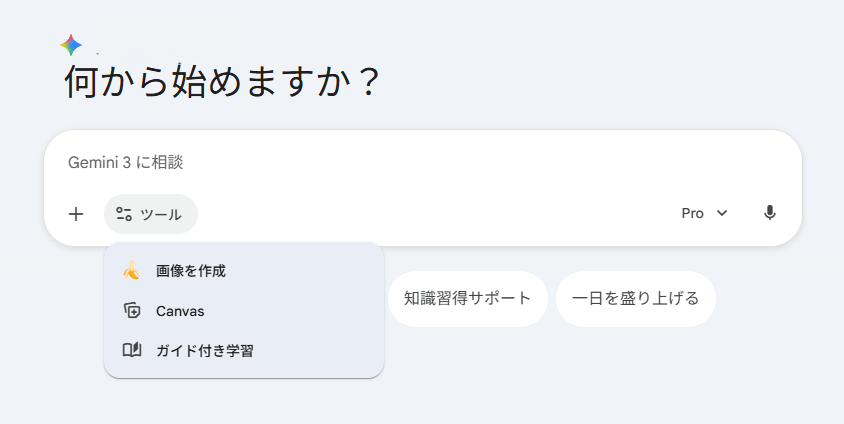This screenshot has width=844, height=424.
Task: Click the 何から始めますか？ heading text
Action: point(222,82)
